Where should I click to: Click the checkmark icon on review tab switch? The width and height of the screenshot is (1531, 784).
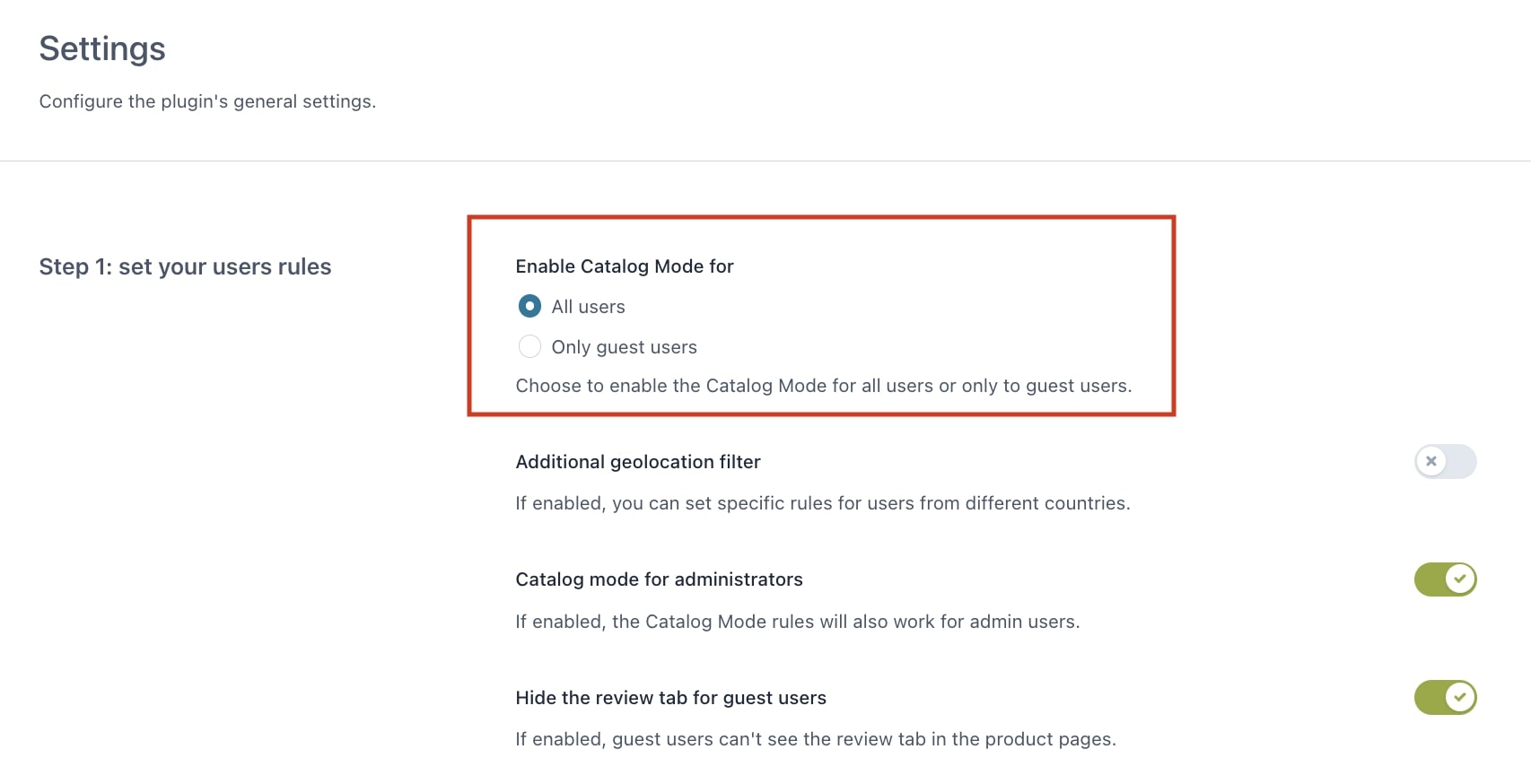[1460, 697]
